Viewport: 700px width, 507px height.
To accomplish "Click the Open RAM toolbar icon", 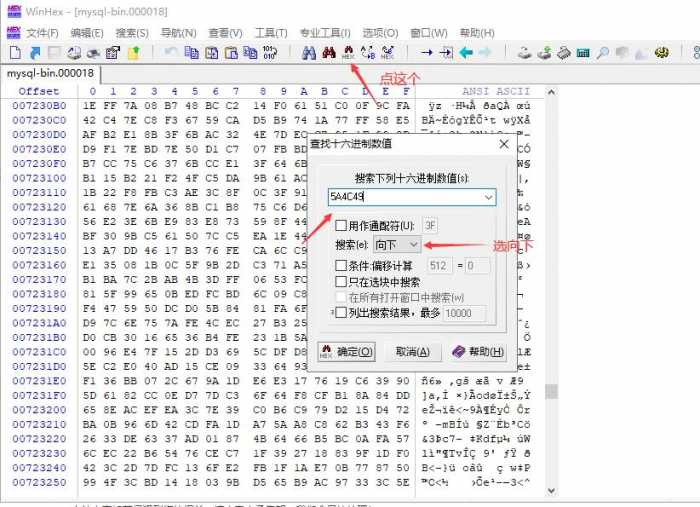I will pos(564,53).
